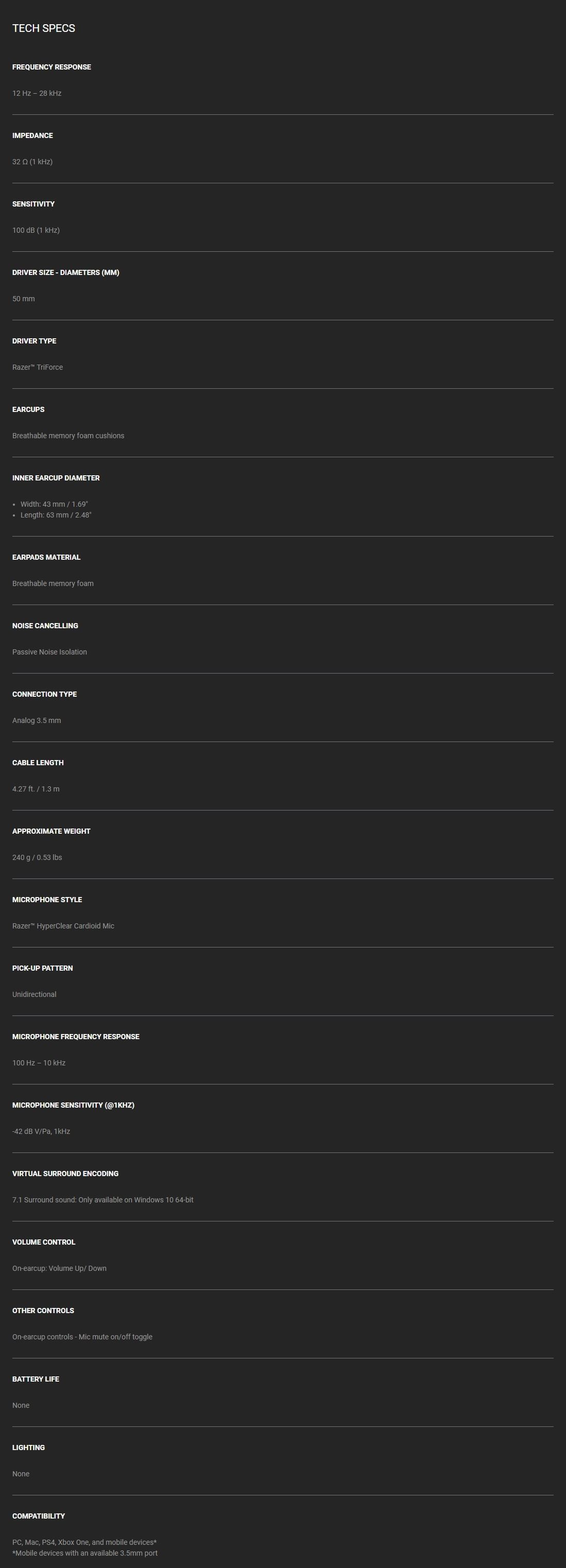
Task: Click Razer HyperClear Cardioid Mic text
Action: point(63,926)
